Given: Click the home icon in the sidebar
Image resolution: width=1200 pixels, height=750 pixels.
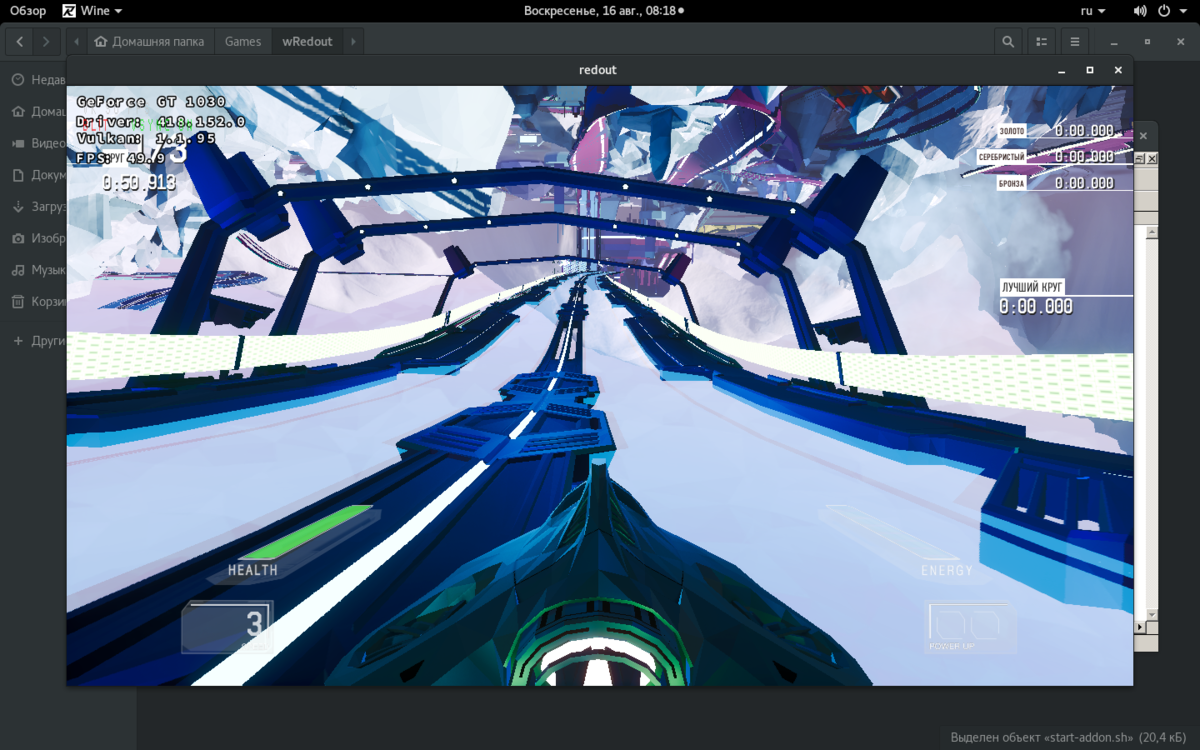Looking at the screenshot, I should pos(18,111).
